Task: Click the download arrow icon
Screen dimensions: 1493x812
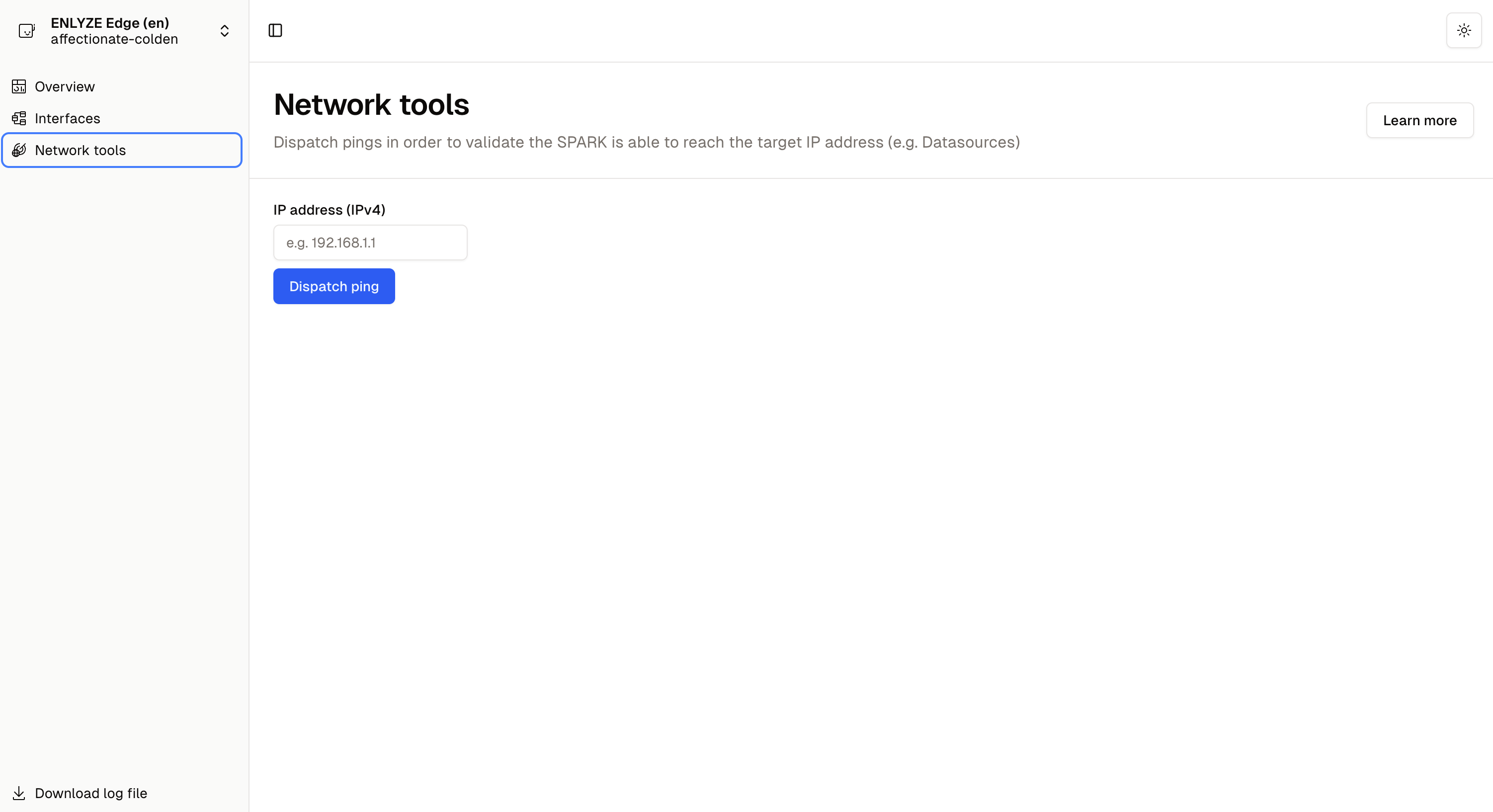Action: click(x=19, y=793)
